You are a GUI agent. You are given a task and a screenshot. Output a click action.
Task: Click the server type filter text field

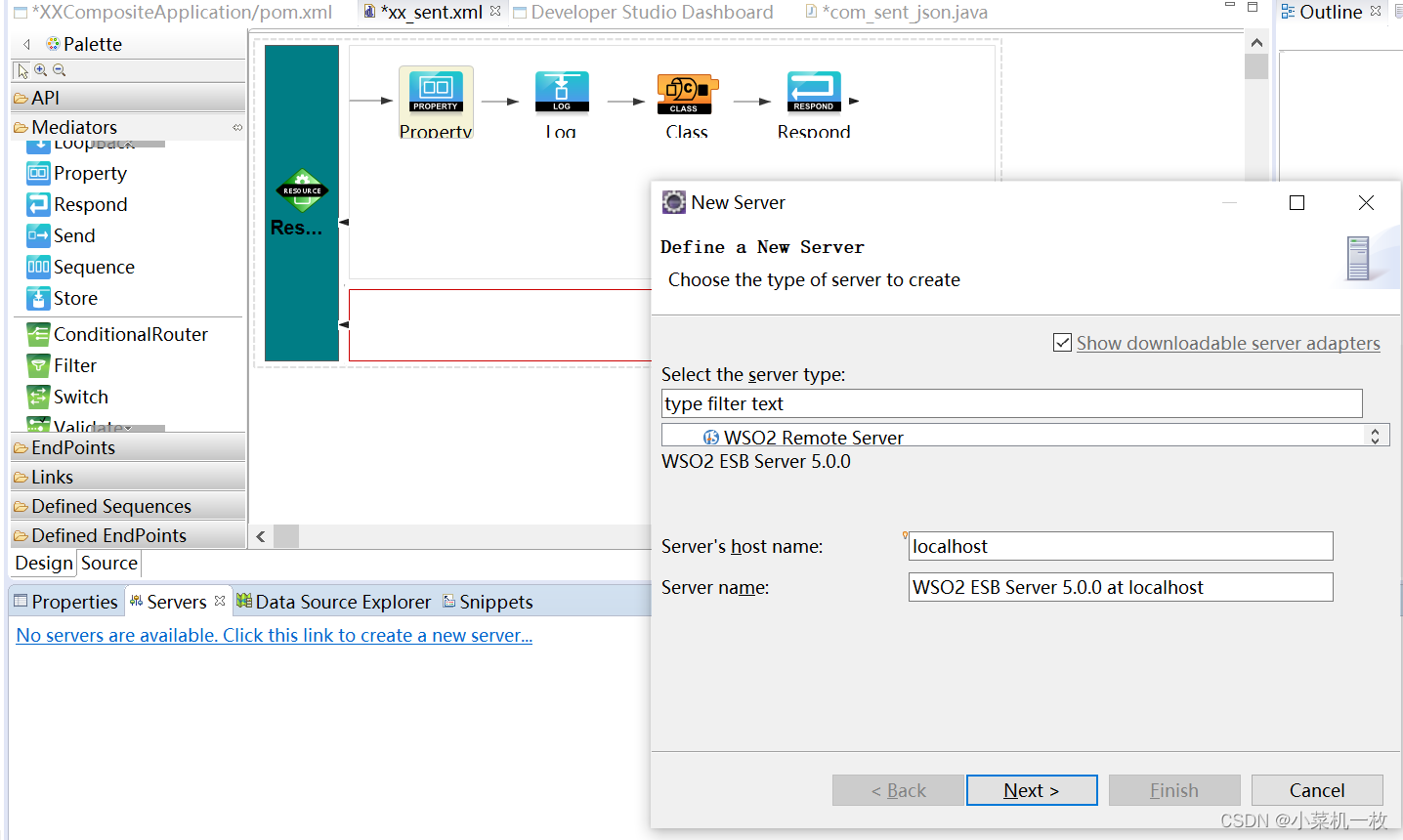click(1011, 403)
